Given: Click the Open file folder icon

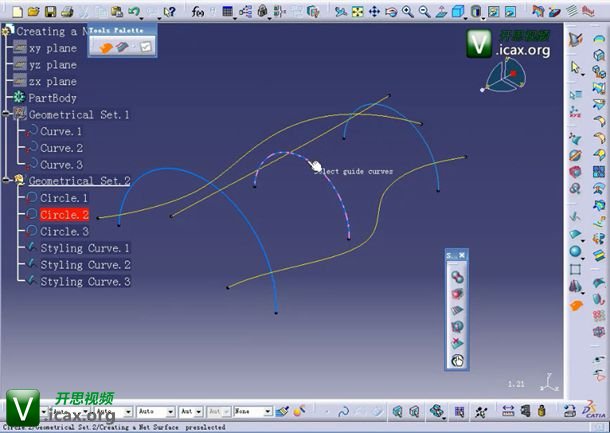Looking at the screenshot, I should pyautogui.click(x=33, y=11).
